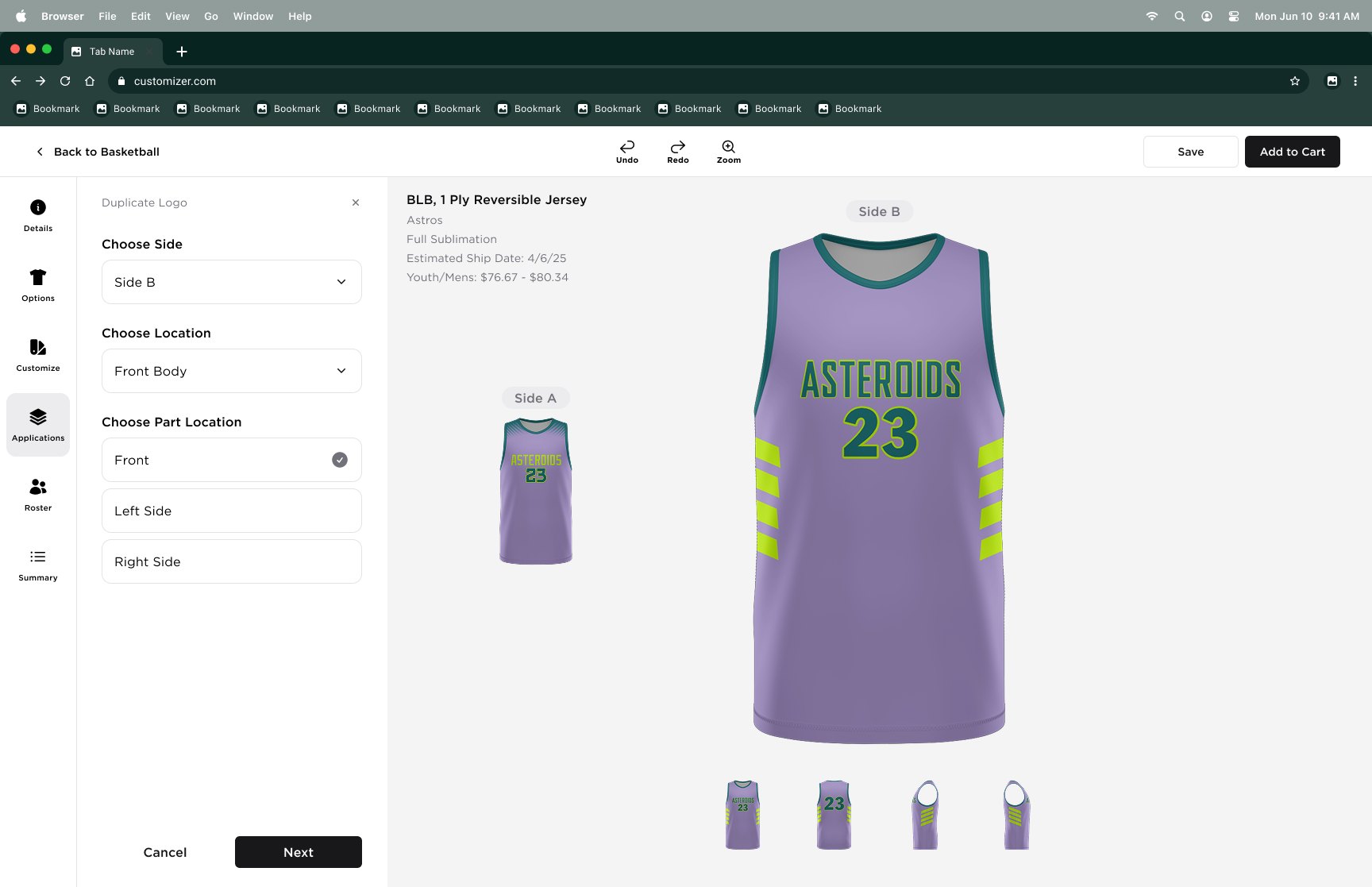
Task: Select the front view thumbnail with ASTEROIDS text
Action: point(742,815)
